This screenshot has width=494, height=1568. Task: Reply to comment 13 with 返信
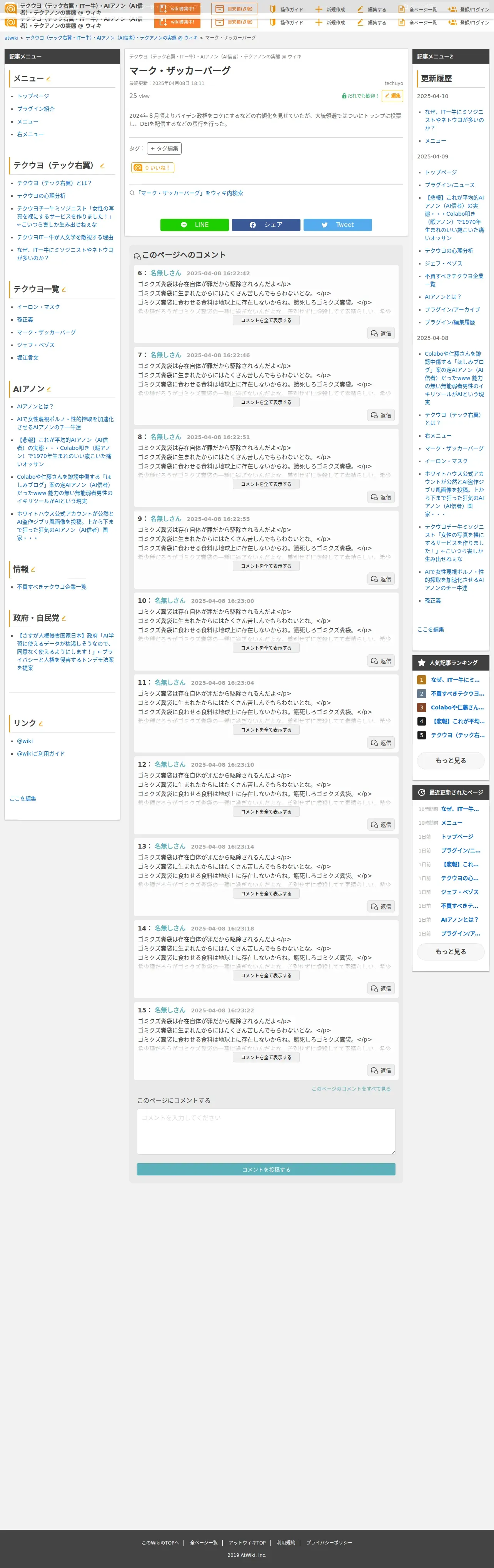[x=381, y=906]
